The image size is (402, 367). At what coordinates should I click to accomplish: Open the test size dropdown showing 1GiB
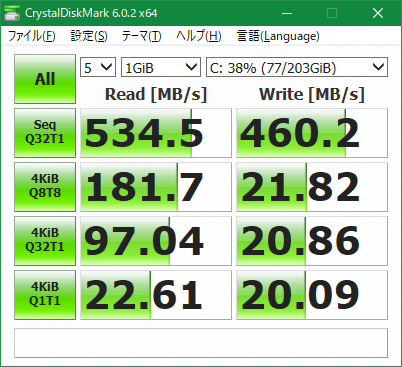click(161, 67)
